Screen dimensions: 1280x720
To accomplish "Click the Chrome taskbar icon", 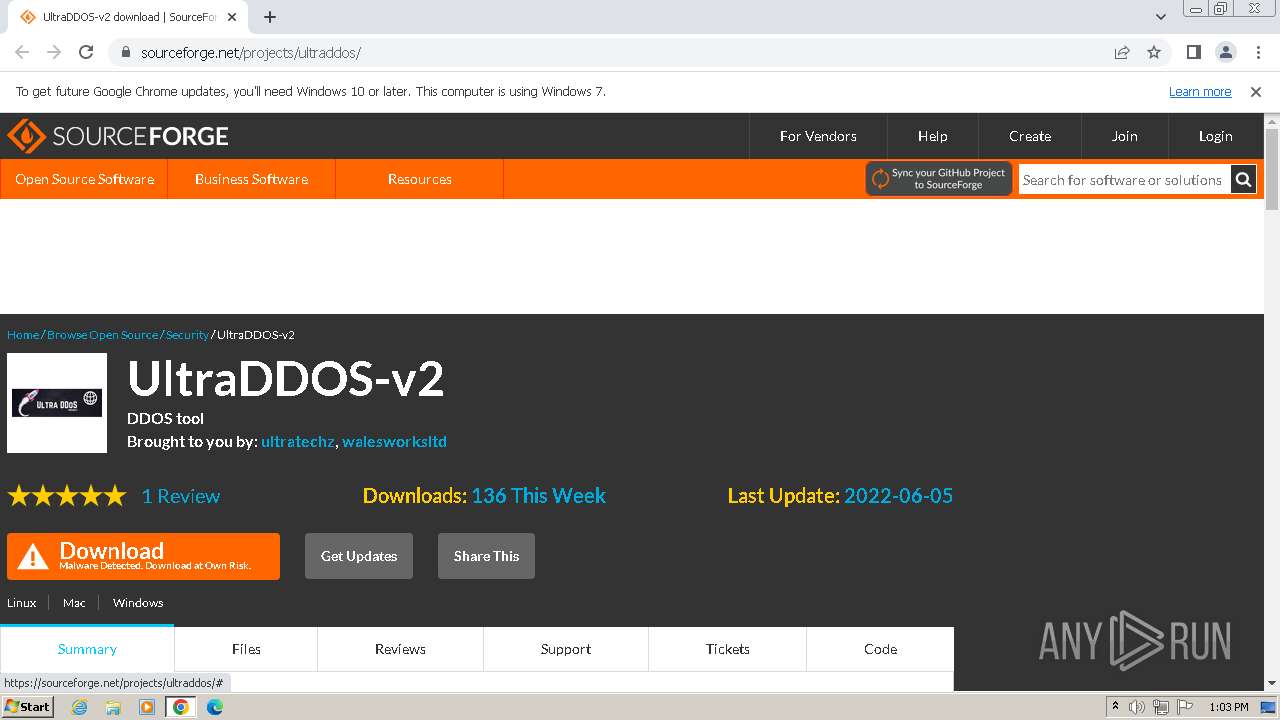I will click(181, 707).
